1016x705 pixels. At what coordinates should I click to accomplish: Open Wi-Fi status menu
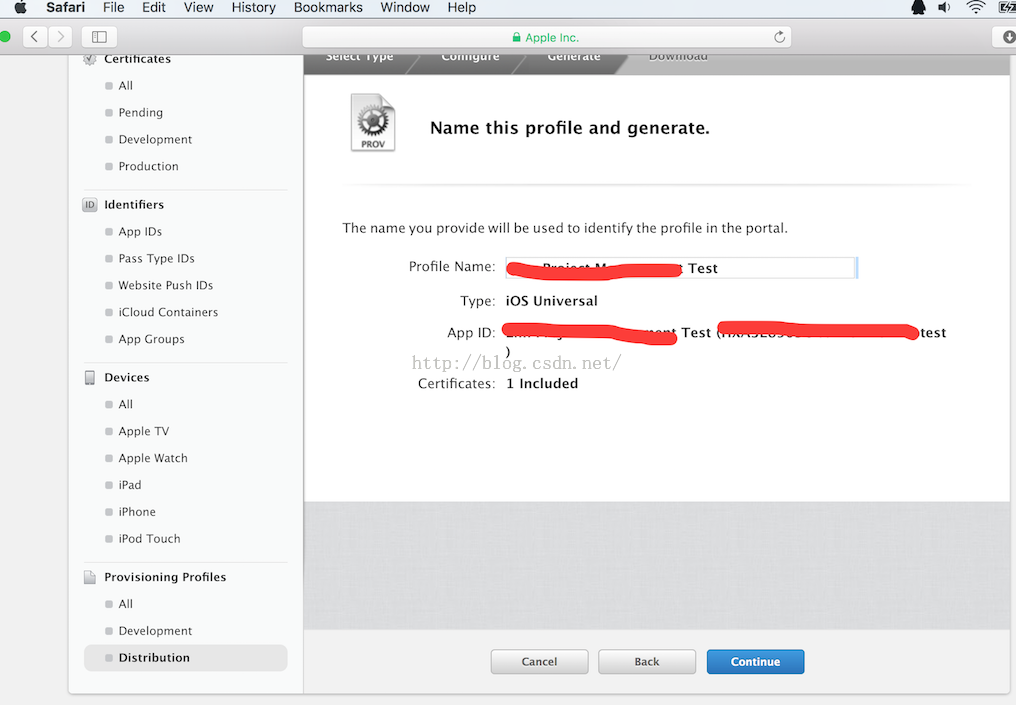pyautogui.click(x=975, y=8)
